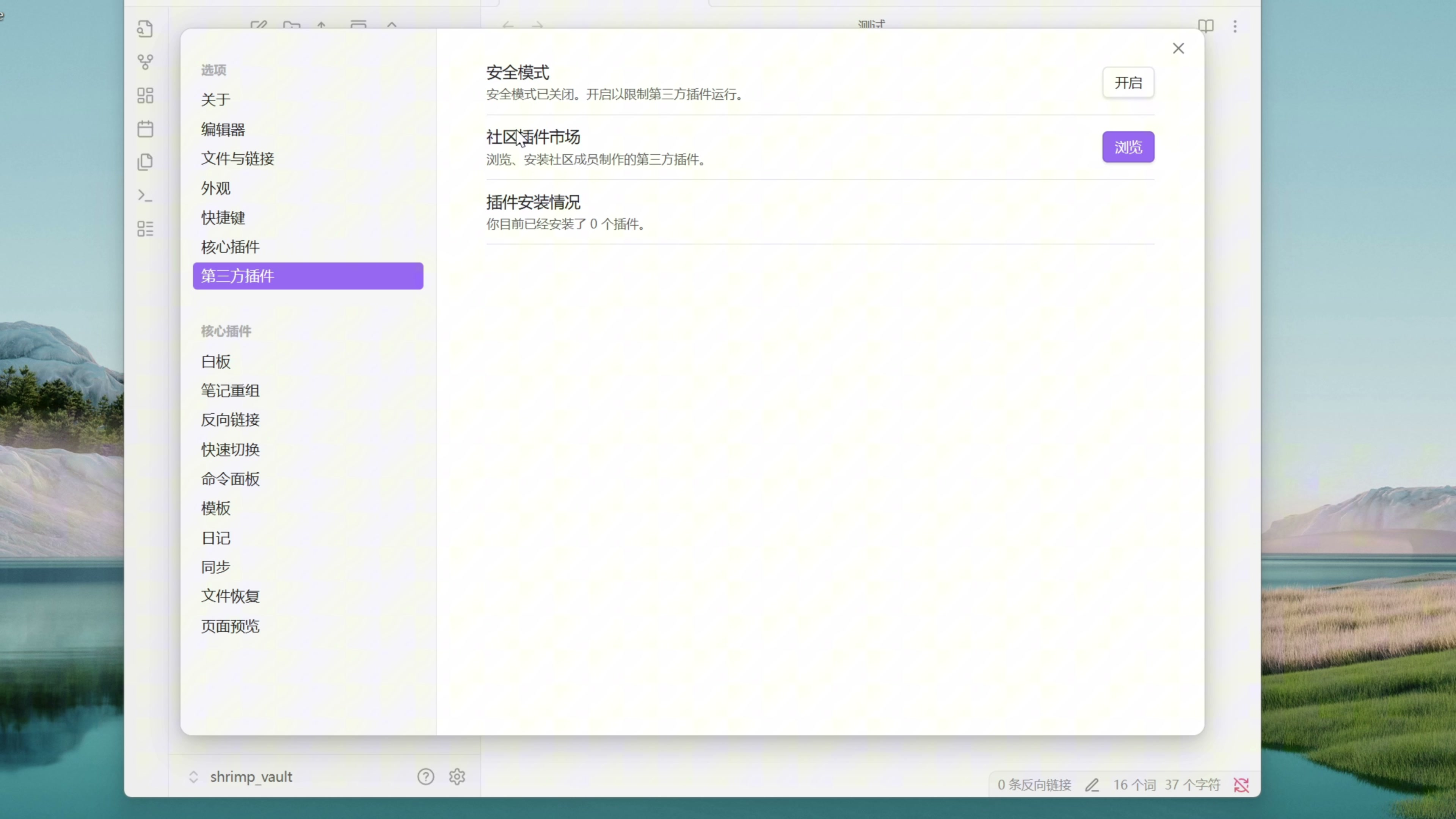The width and height of the screenshot is (1456, 819).
Task: Open settings gear icon near vault name
Action: point(457,777)
